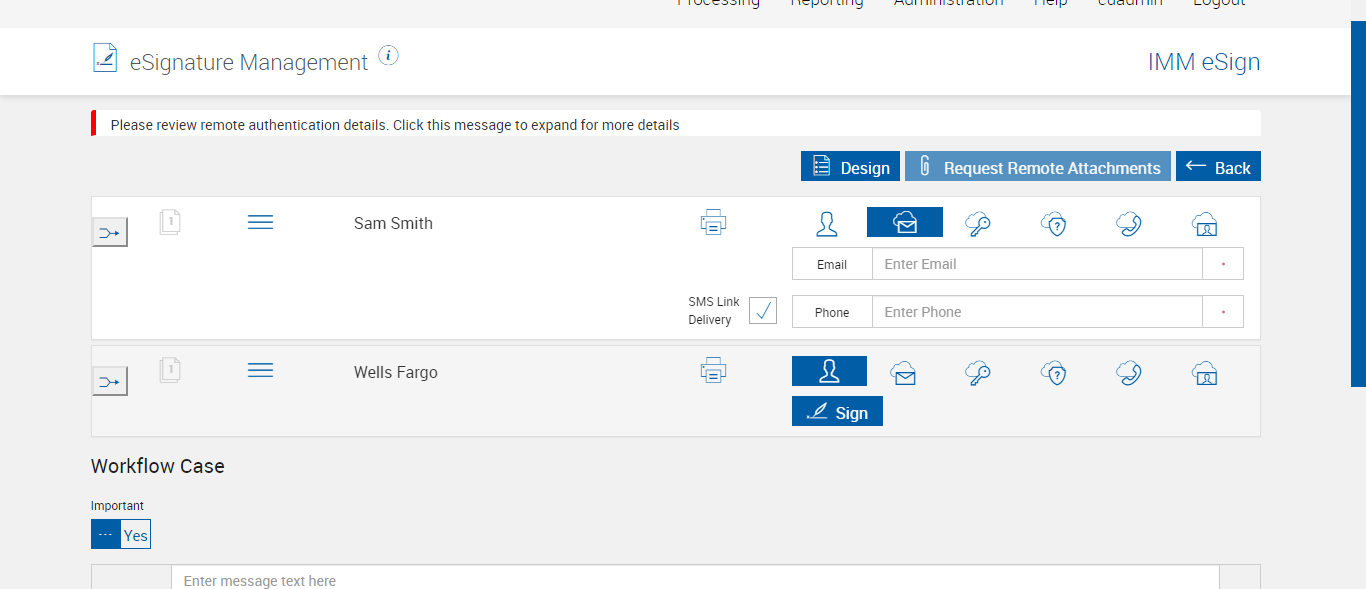Choose shield question authentication for Sam Smith
Viewport: 1366px width, 589px height.
click(1054, 223)
